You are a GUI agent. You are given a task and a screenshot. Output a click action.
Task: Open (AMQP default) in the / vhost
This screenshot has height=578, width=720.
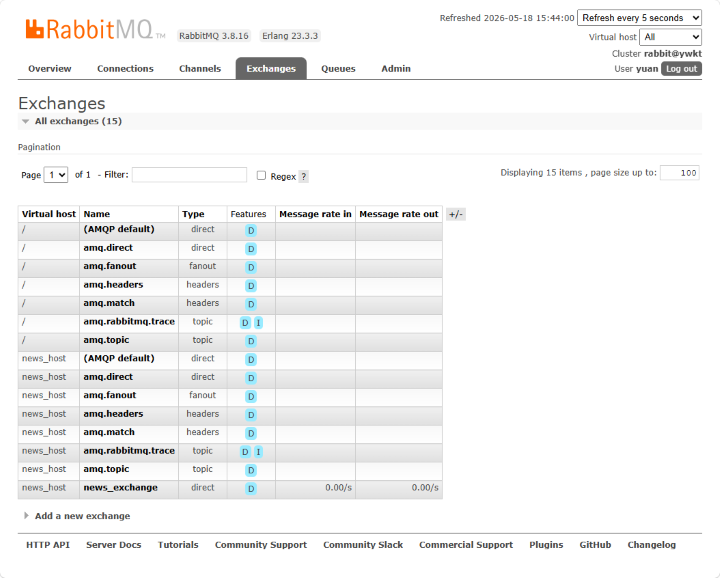click(x=119, y=229)
